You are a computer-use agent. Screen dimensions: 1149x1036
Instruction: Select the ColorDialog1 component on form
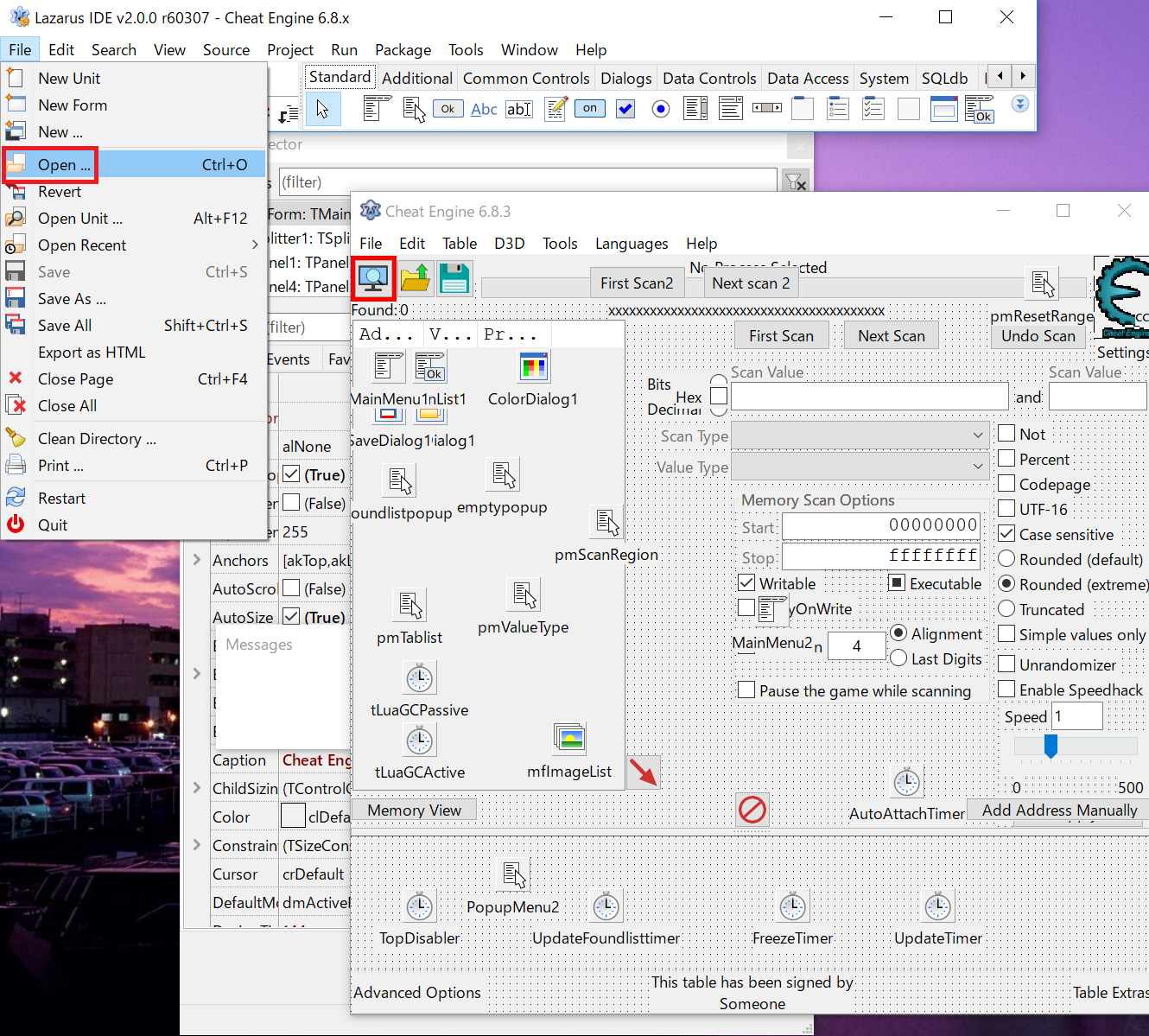pos(534,367)
